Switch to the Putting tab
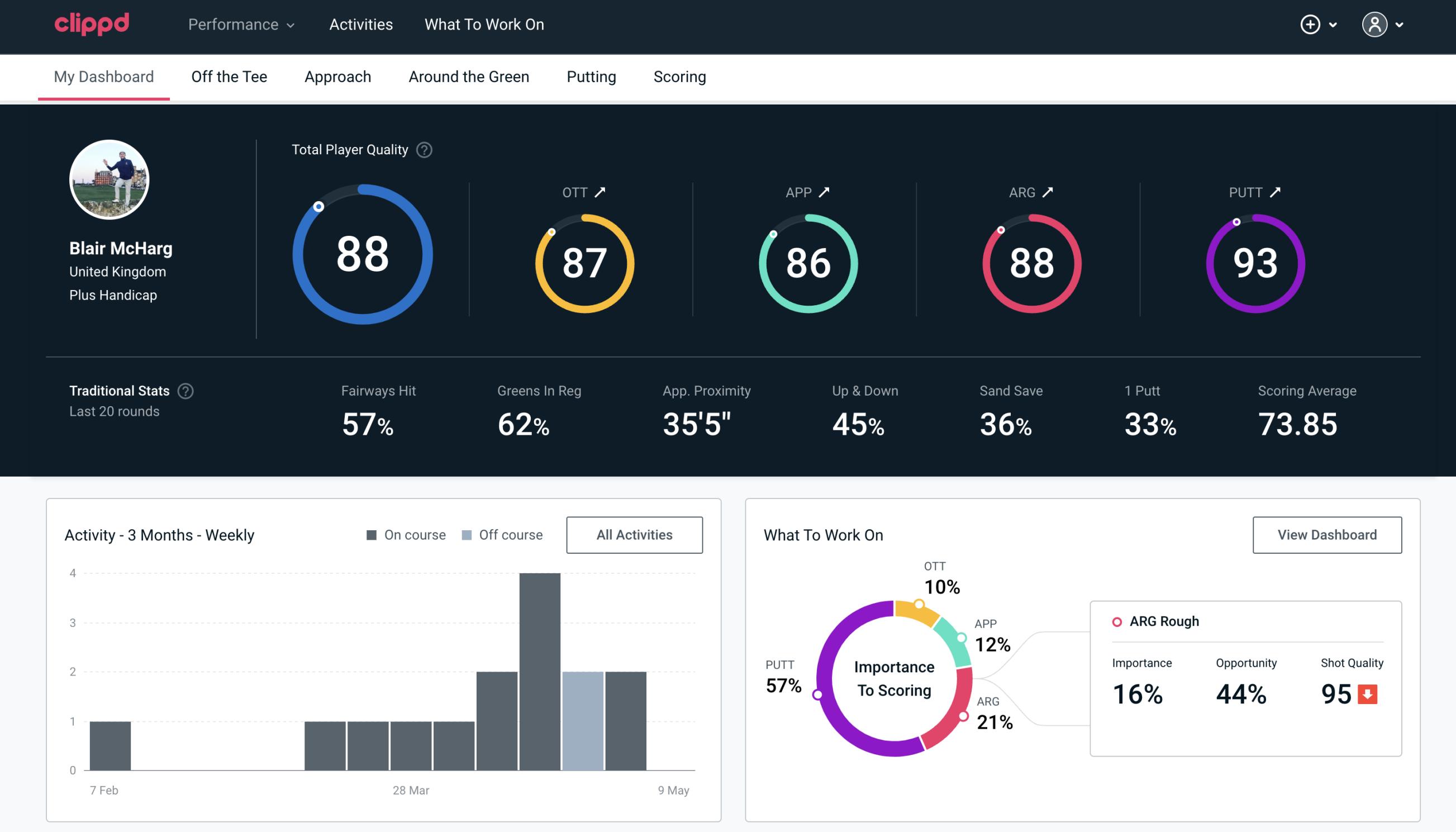The height and width of the screenshot is (832, 1456). [x=591, y=76]
